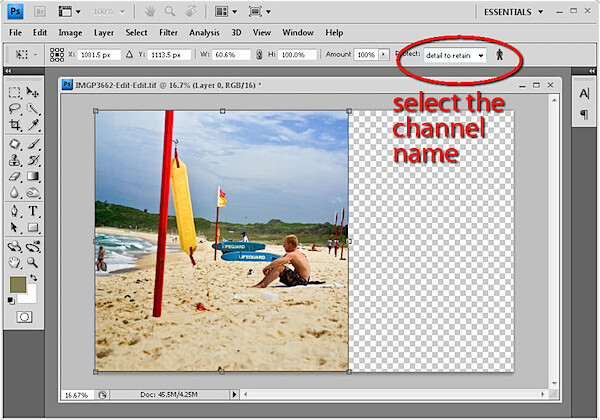
Task: Toggle Quick Mask mode
Action: point(24,317)
